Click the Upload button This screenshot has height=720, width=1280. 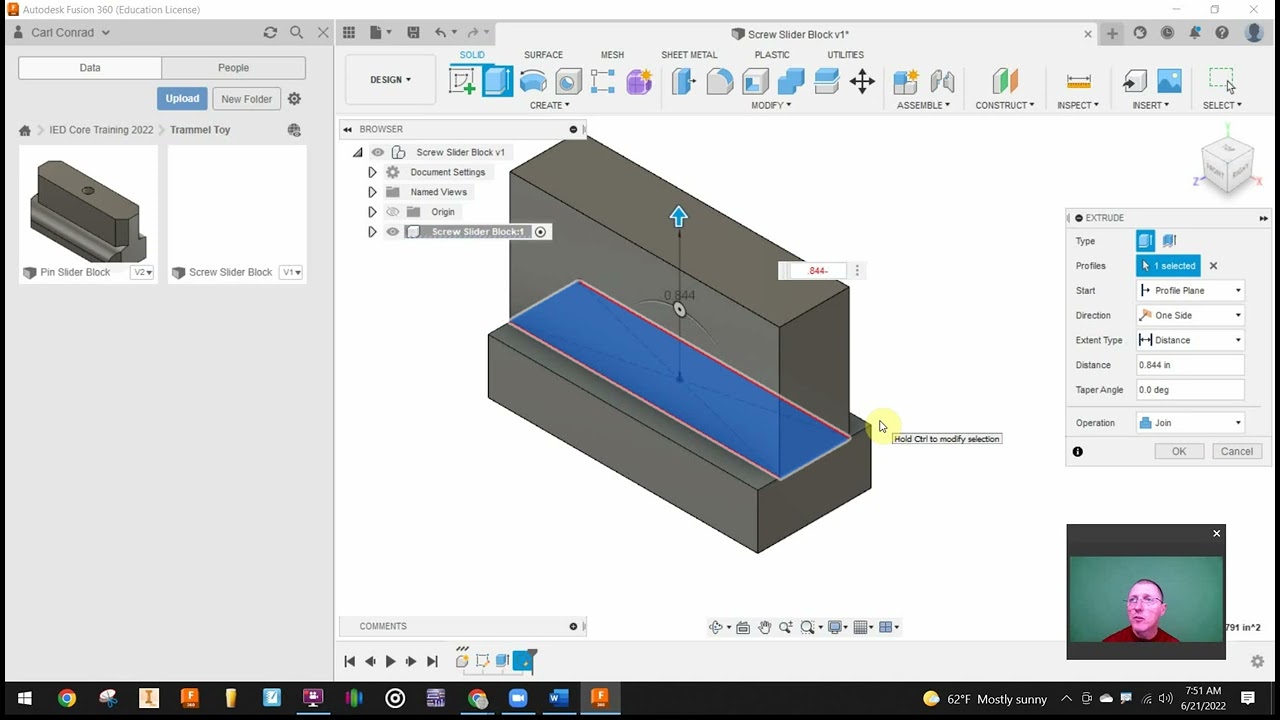(182, 99)
